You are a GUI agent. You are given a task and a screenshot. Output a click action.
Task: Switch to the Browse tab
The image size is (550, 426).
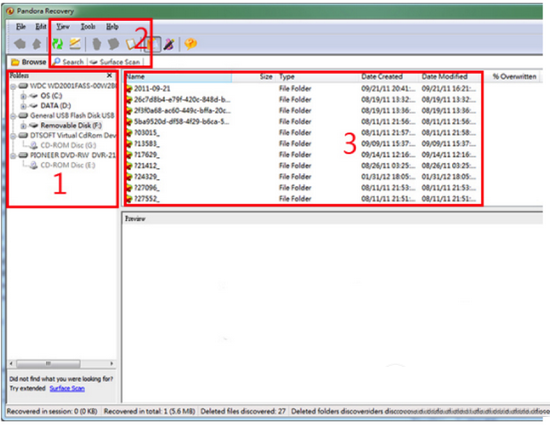(x=28, y=62)
